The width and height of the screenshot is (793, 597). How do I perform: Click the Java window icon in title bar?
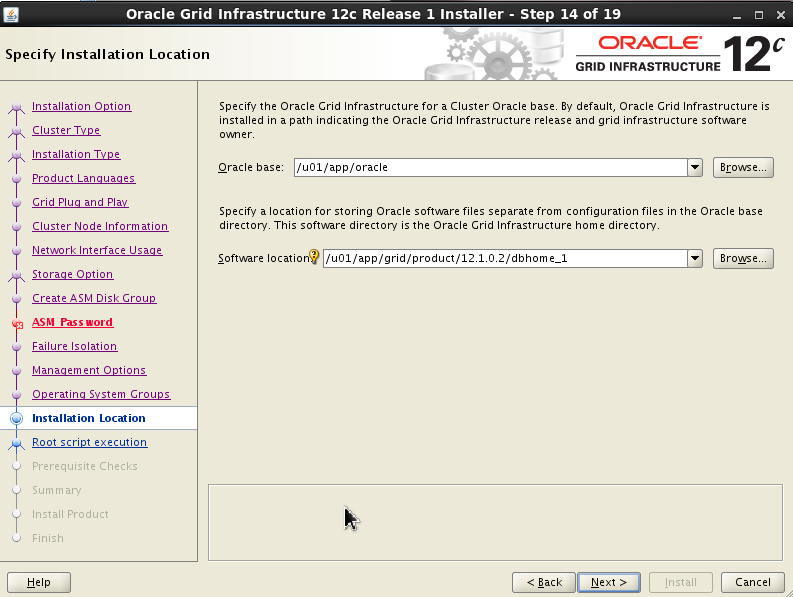[11, 14]
